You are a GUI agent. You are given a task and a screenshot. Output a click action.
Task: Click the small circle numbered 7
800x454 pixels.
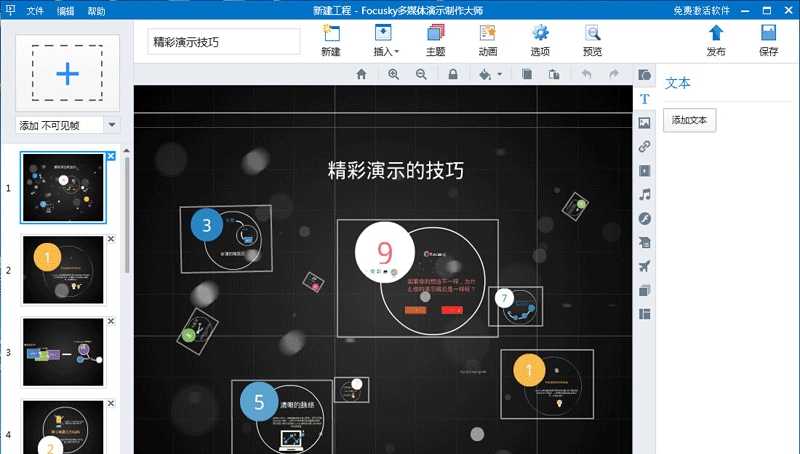pos(504,298)
